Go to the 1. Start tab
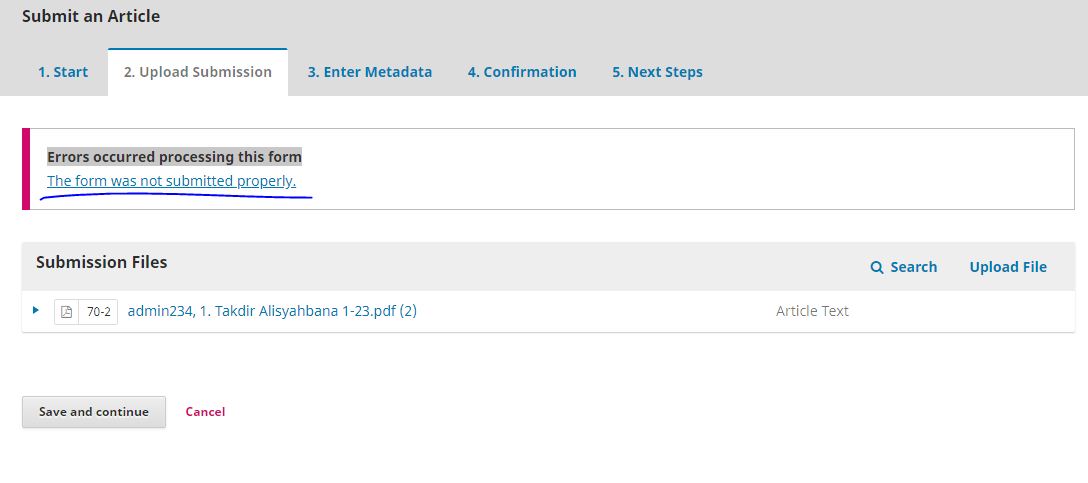Screen dimensions: 1088x483 63,72
